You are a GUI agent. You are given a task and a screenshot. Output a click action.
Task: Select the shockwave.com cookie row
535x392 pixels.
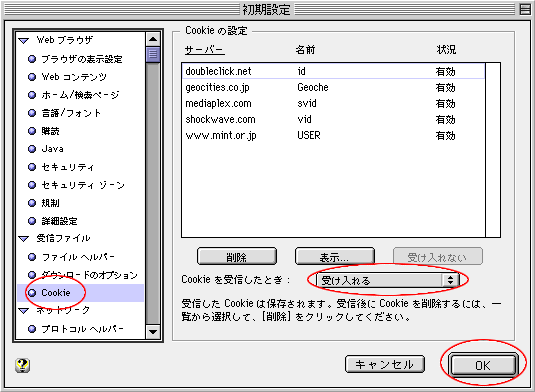pyautogui.click(x=333, y=120)
